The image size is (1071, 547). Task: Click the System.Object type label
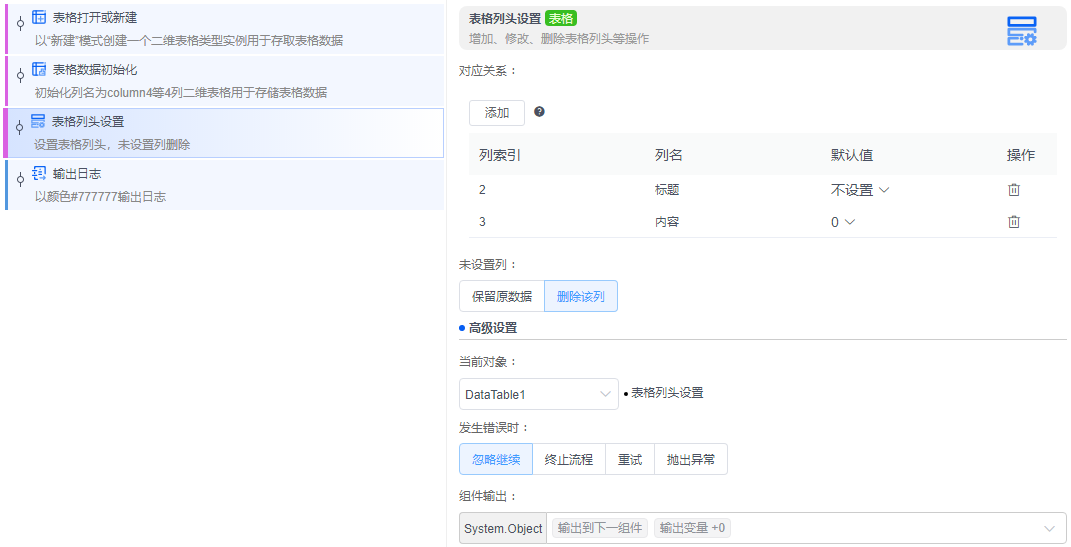point(503,529)
